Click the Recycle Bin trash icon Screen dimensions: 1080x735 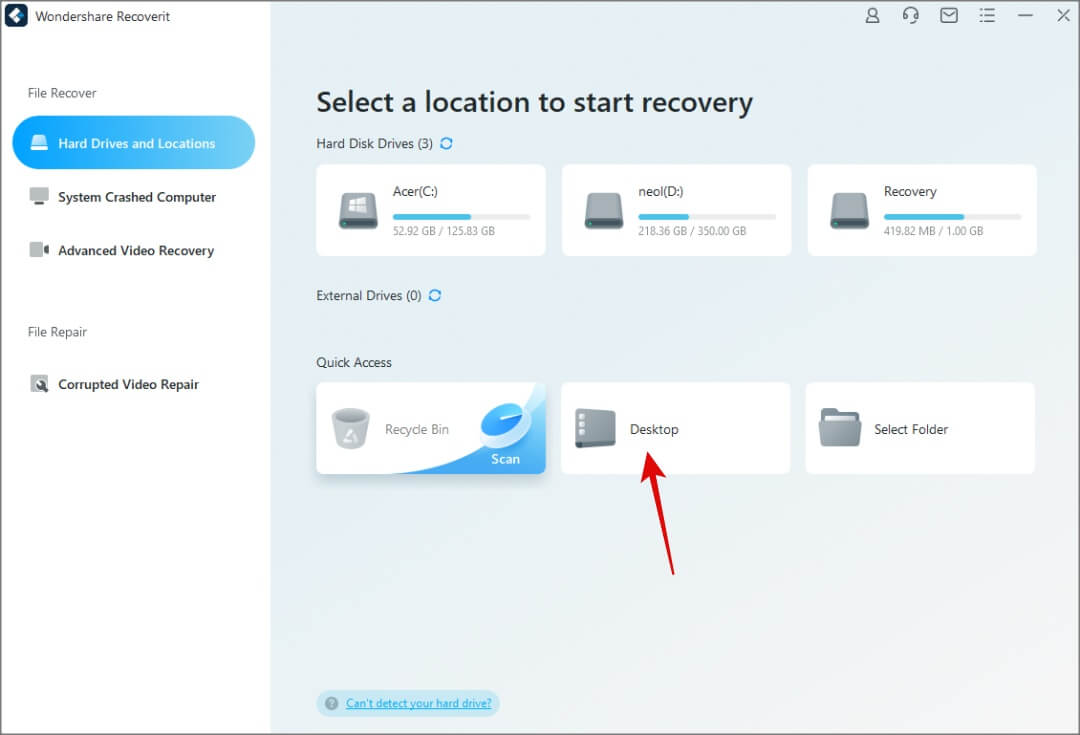point(351,428)
